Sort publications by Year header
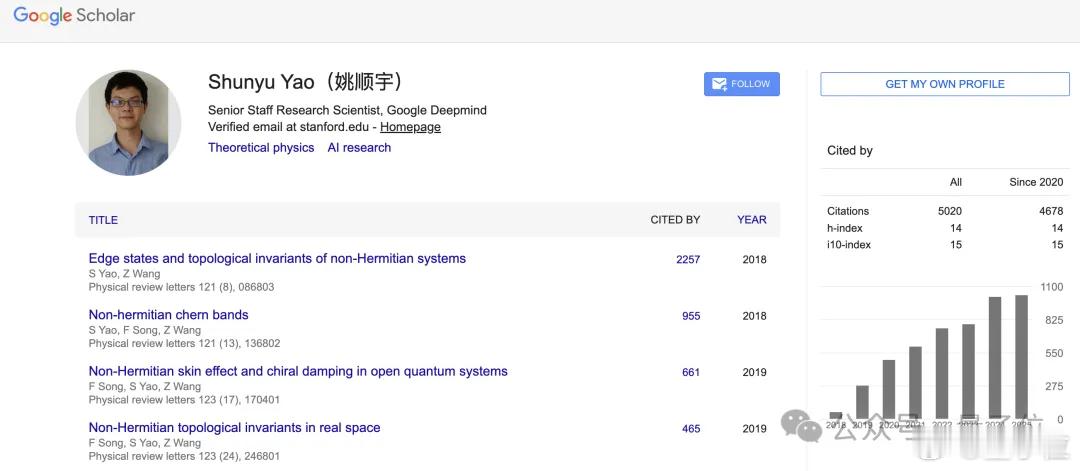Viewport: 1080px width, 471px height. (x=751, y=220)
